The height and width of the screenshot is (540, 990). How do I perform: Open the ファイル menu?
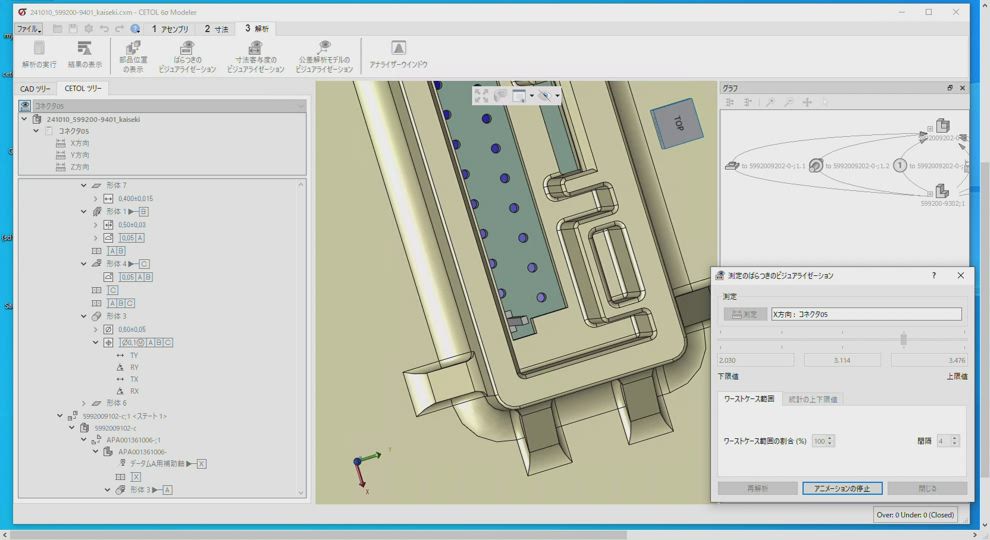[x=28, y=29]
